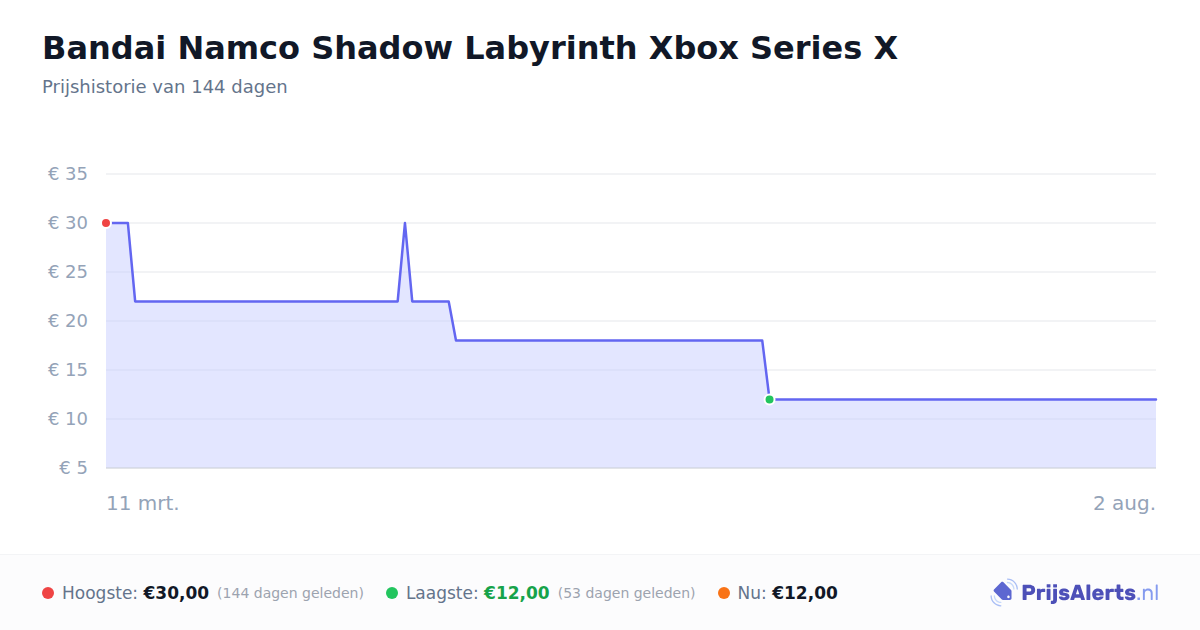Click the price spike peak on the line
The image size is (1200, 630).
[x=404, y=223]
